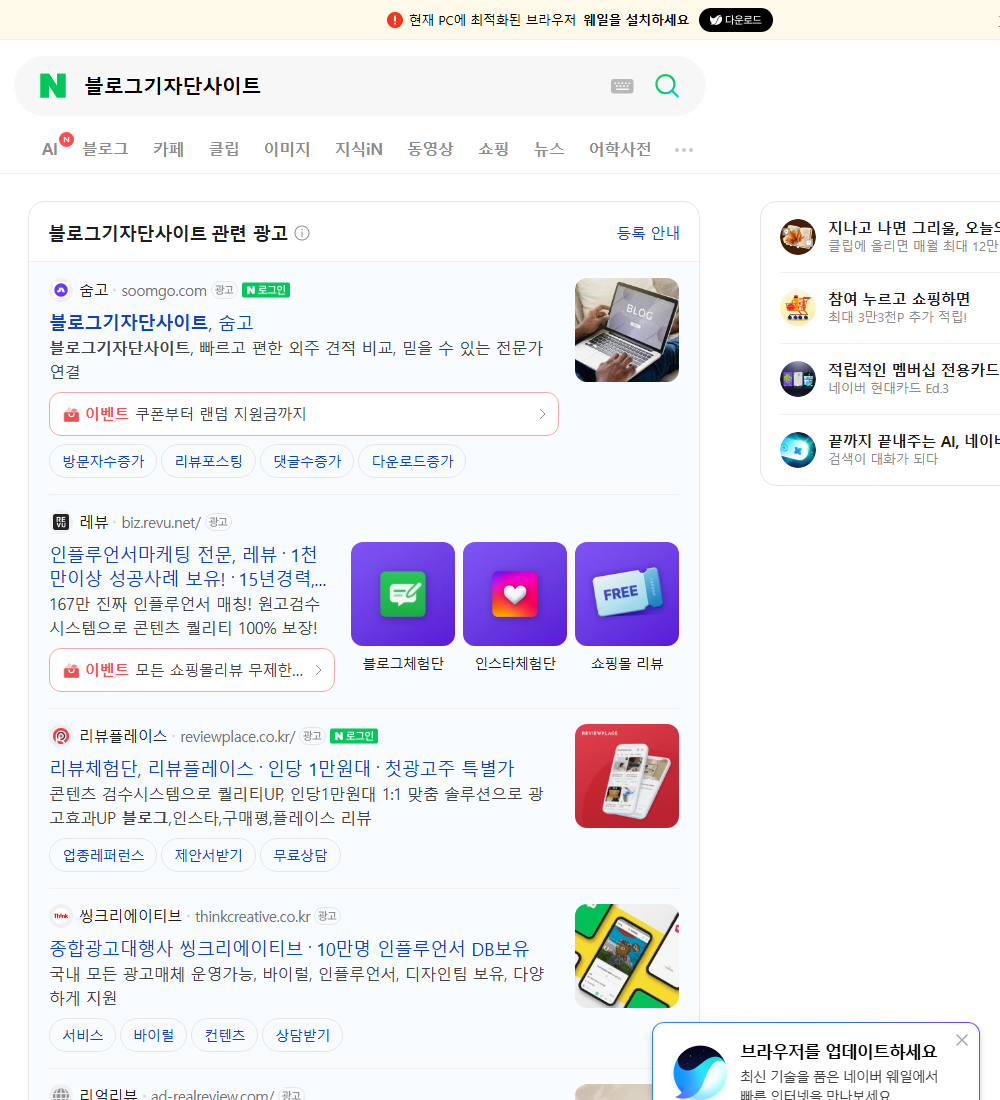Open the 모든 쇼핑몰리뷰 무제한 event chevron
This screenshot has height=1100, width=1000.
(318, 670)
